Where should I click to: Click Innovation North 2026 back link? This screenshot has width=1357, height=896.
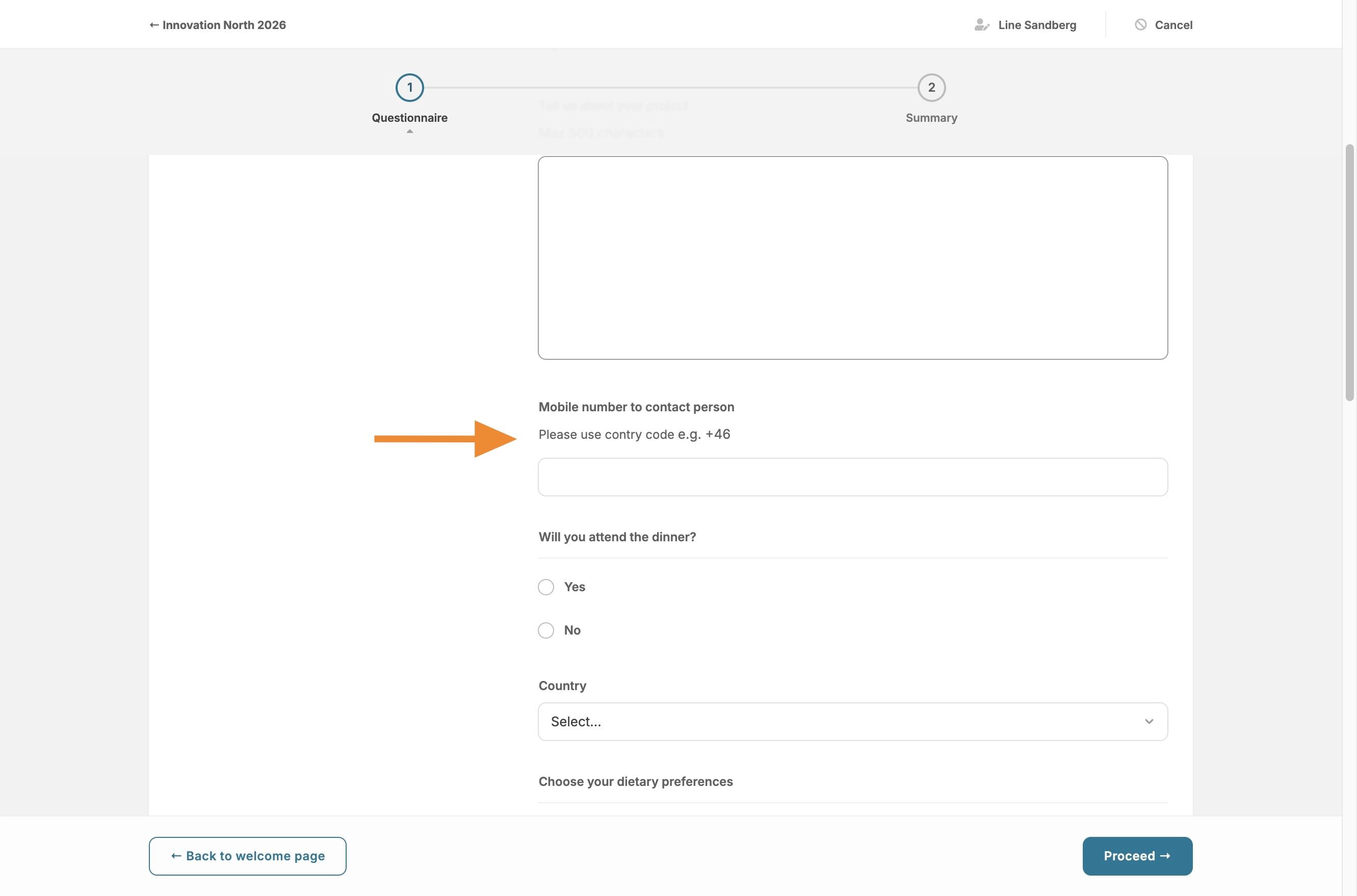click(218, 24)
